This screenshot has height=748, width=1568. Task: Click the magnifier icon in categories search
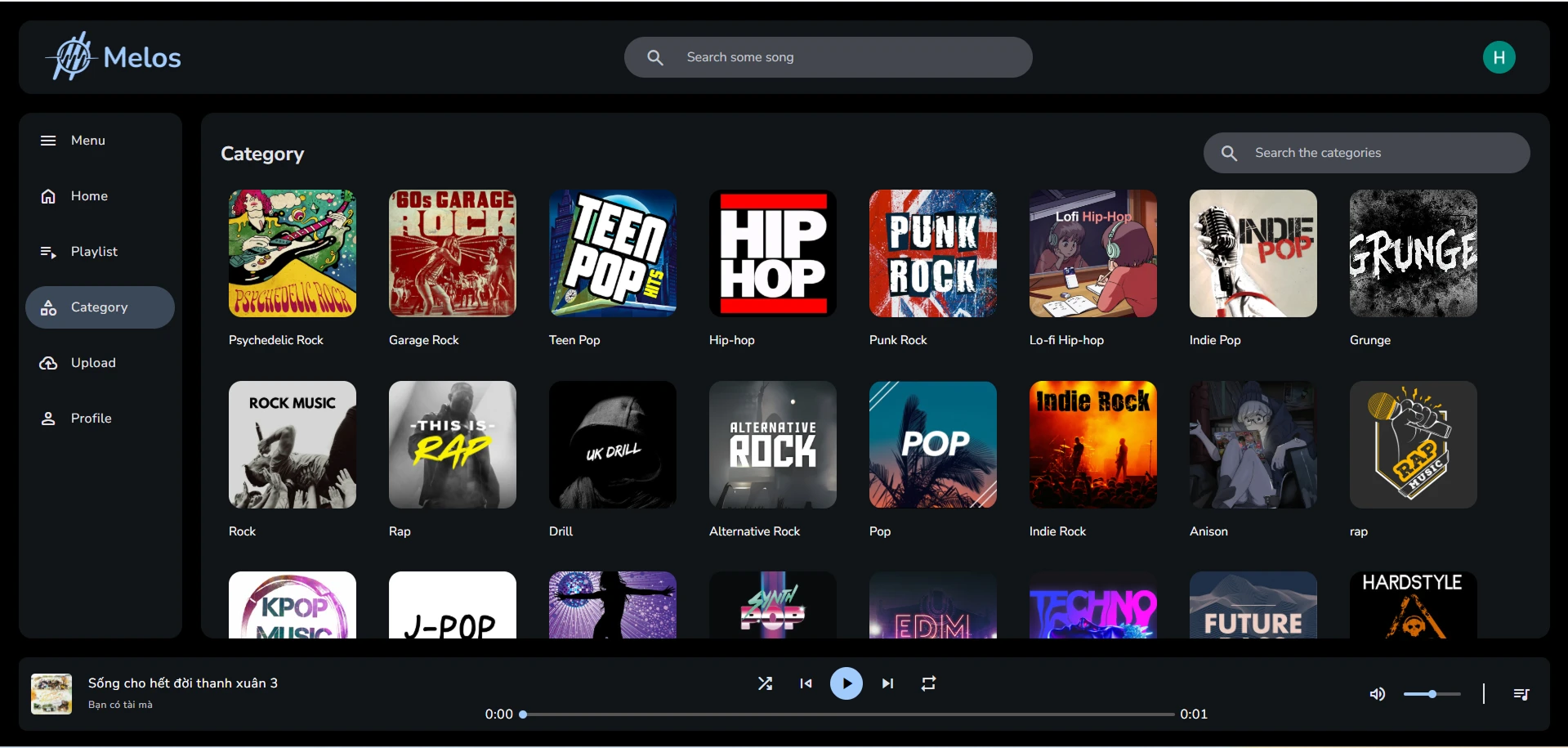1229,153
